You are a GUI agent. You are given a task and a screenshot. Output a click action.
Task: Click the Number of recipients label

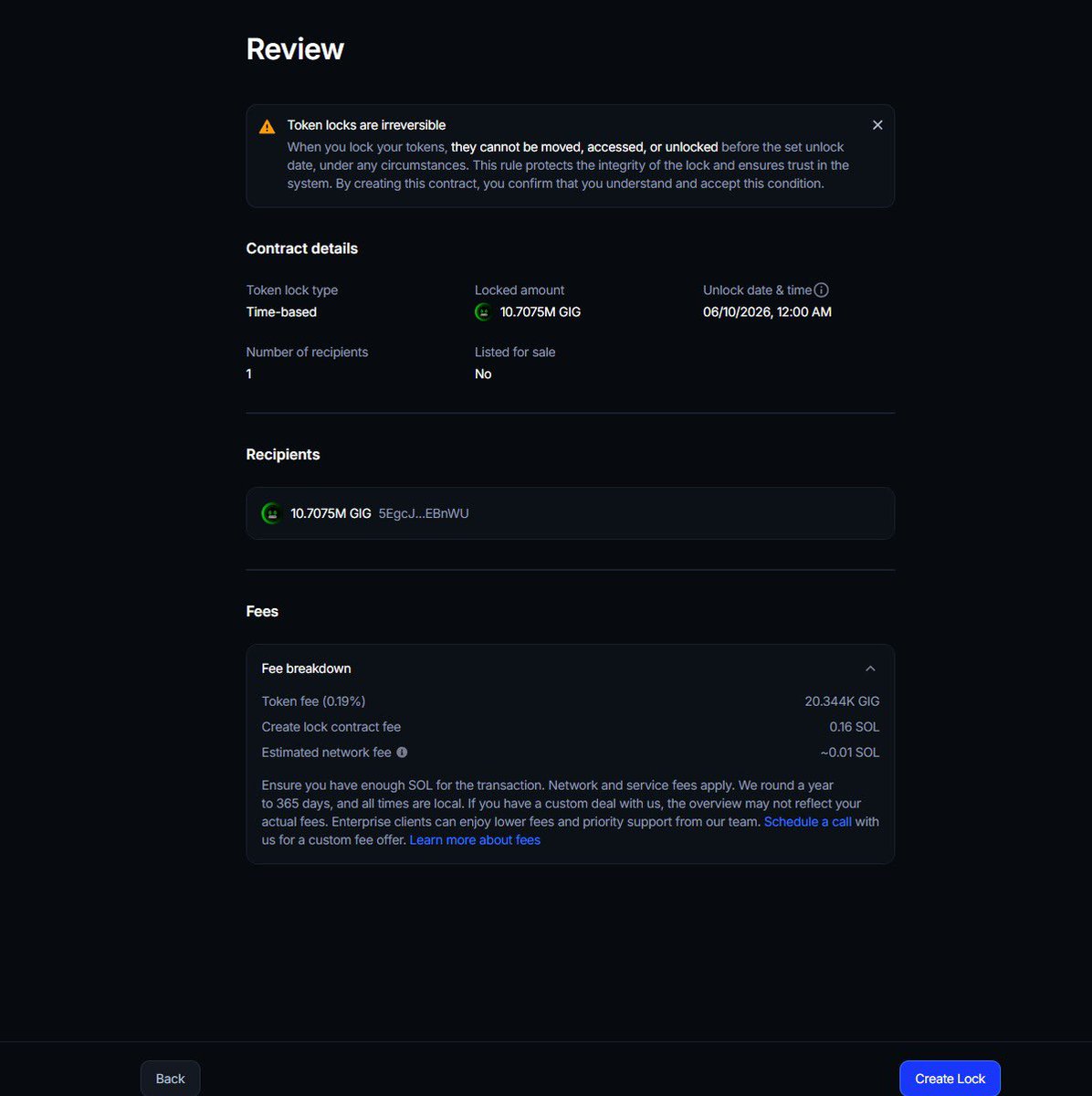(x=307, y=353)
